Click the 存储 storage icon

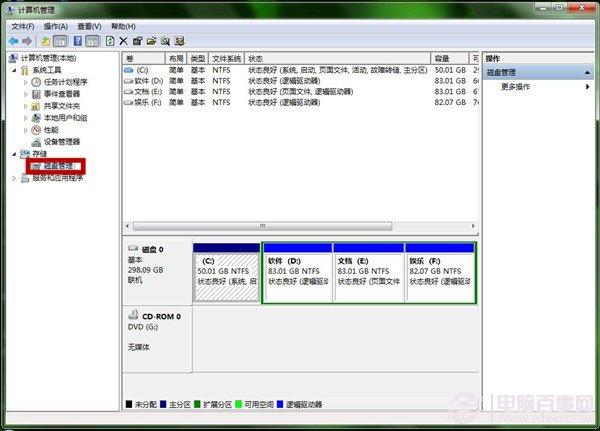click(x=25, y=154)
